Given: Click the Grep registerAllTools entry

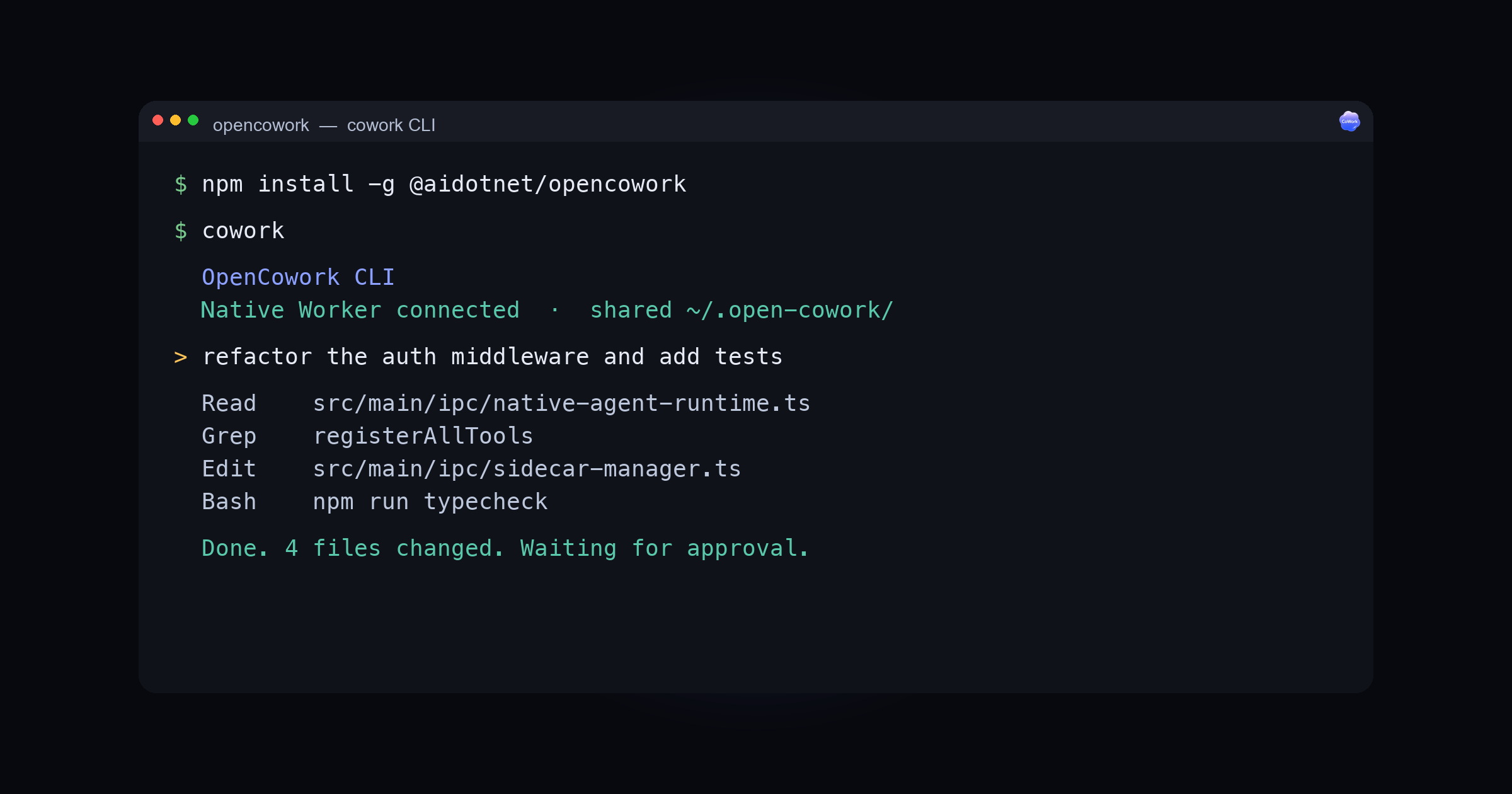Looking at the screenshot, I should coord(367,436).
